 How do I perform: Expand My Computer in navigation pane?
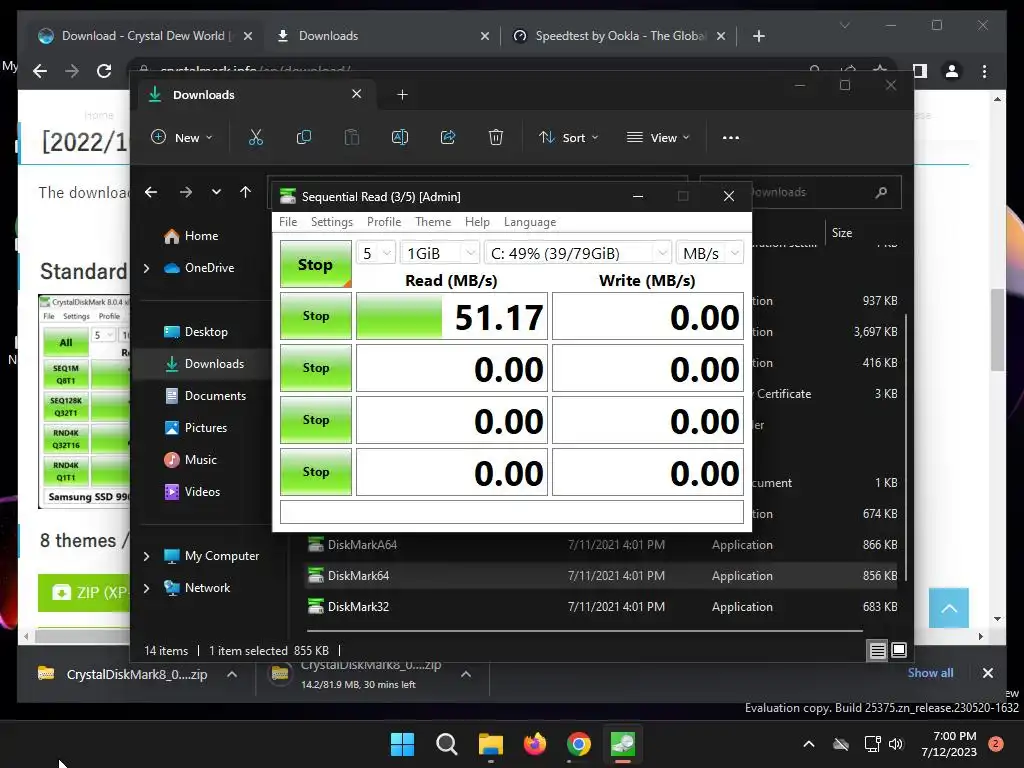[146, 556]
